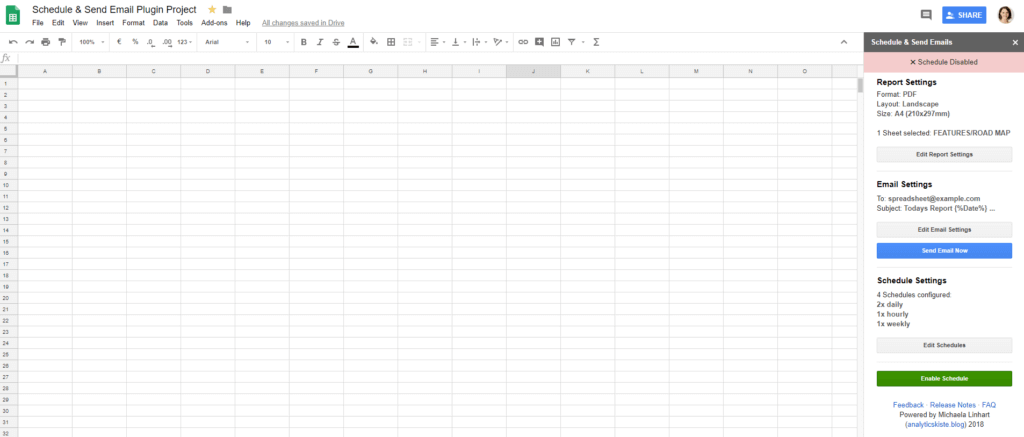Click Edit Report Settings button

944,155
